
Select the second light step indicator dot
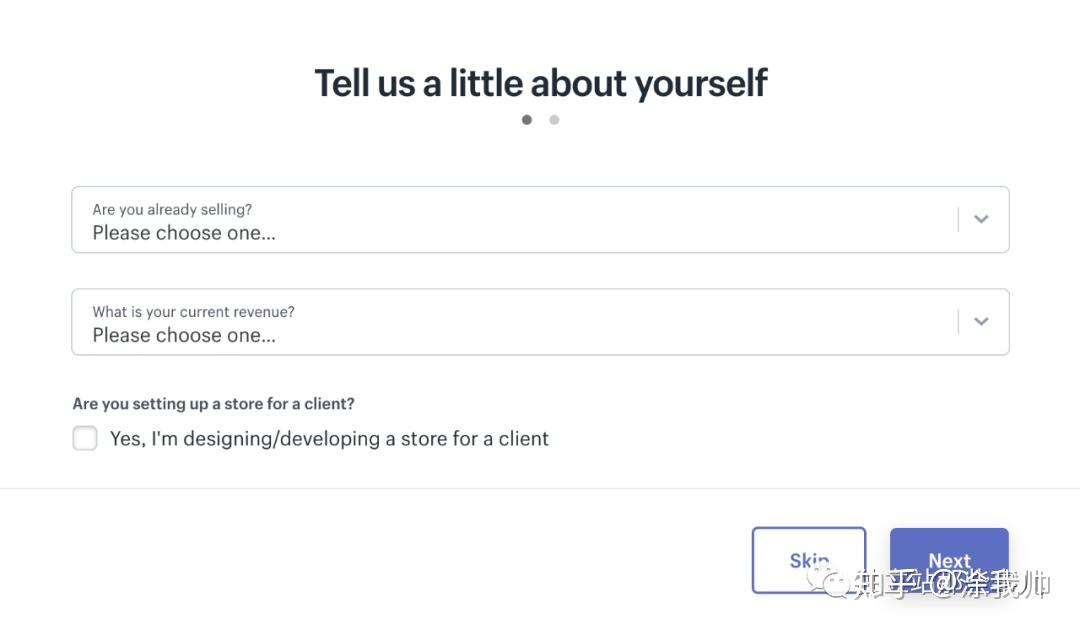pyautogui.click(x=554, y=120)
